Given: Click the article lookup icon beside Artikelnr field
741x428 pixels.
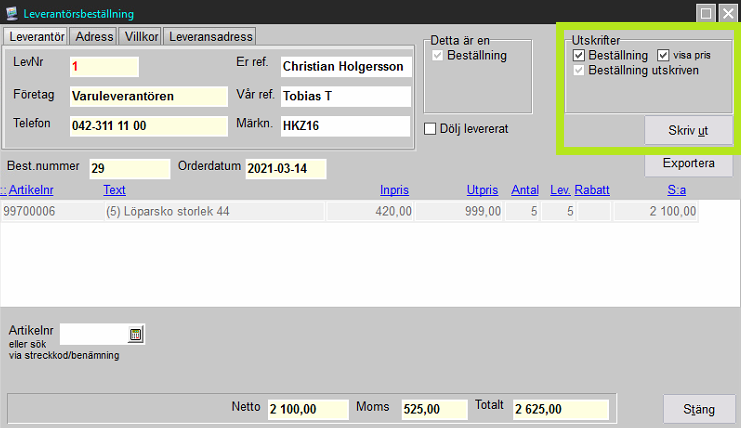Looking at the screenshot, I should point(136,334).
